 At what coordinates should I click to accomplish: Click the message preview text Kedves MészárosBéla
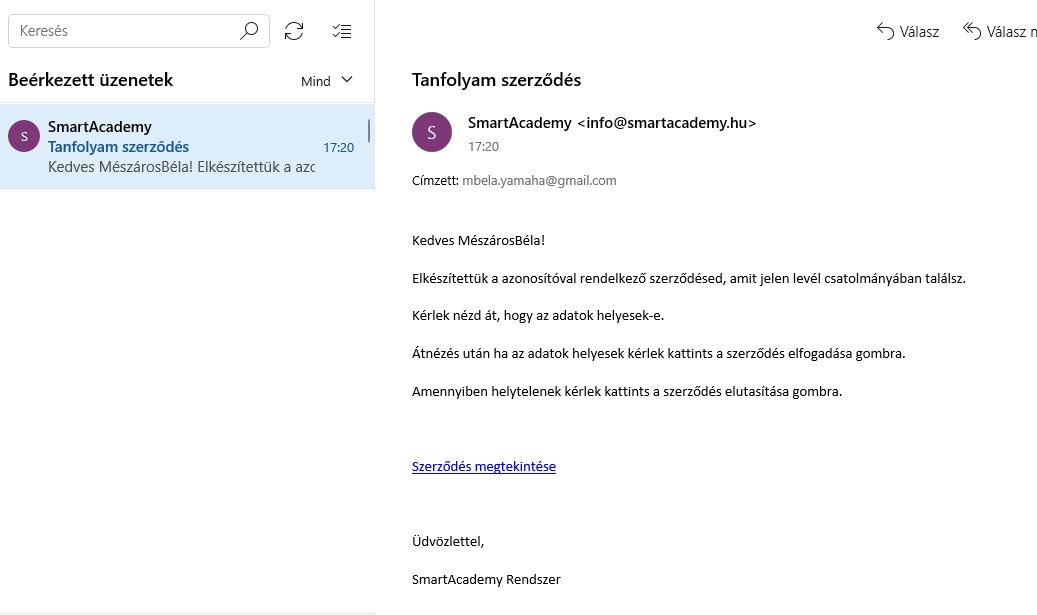[180, 166]
